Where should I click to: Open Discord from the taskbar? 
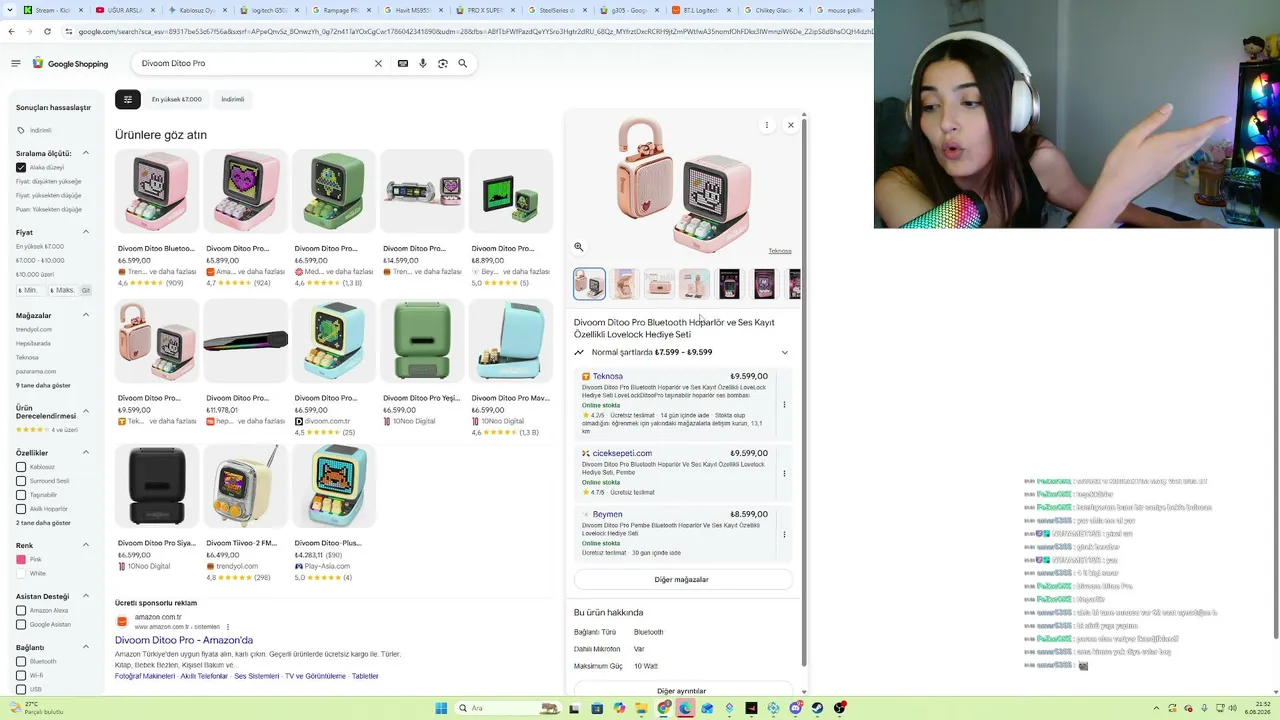click(x=795, y=708)
